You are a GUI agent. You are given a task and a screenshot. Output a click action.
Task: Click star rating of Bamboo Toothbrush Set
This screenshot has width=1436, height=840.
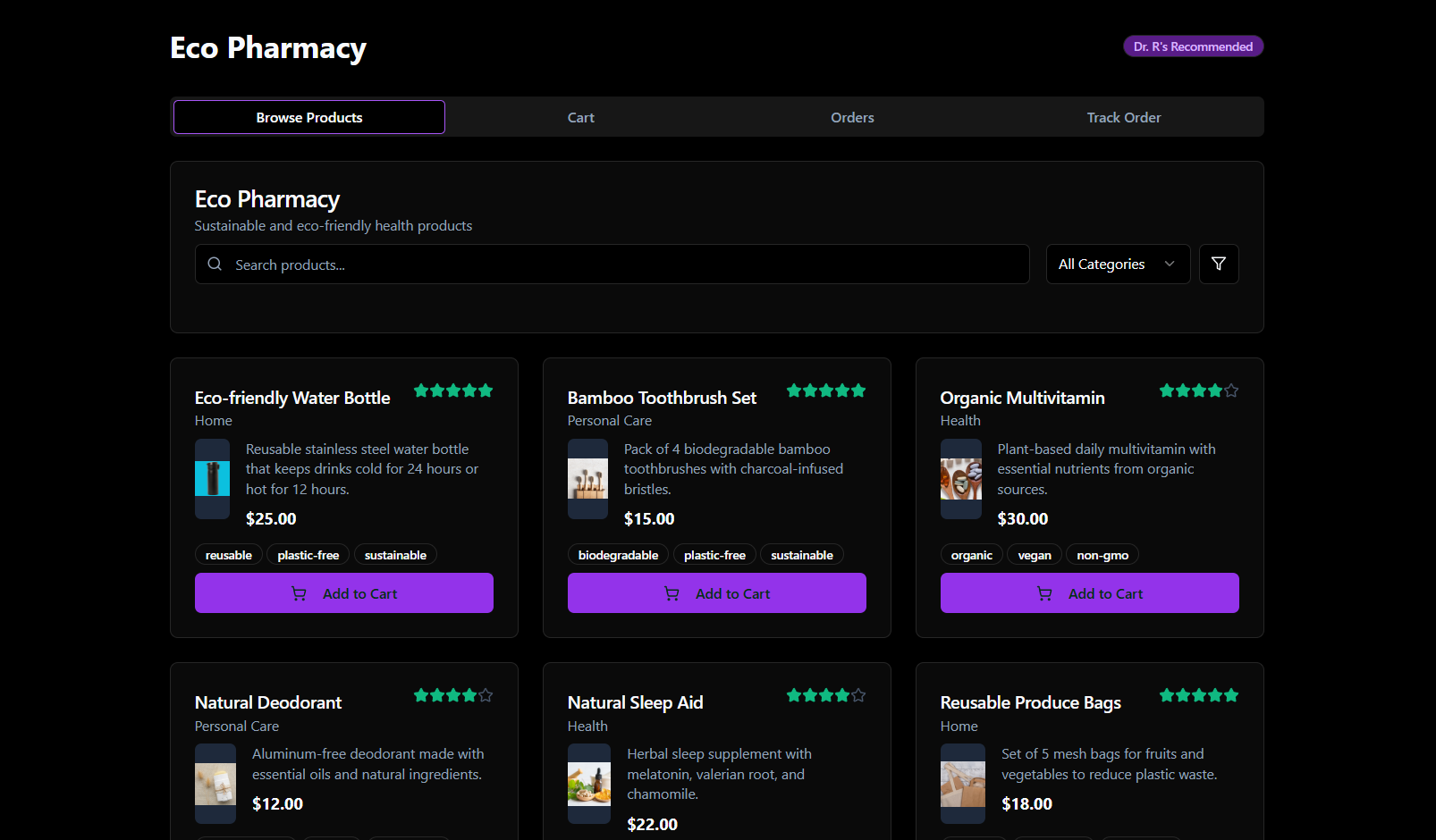pos(826,391)
